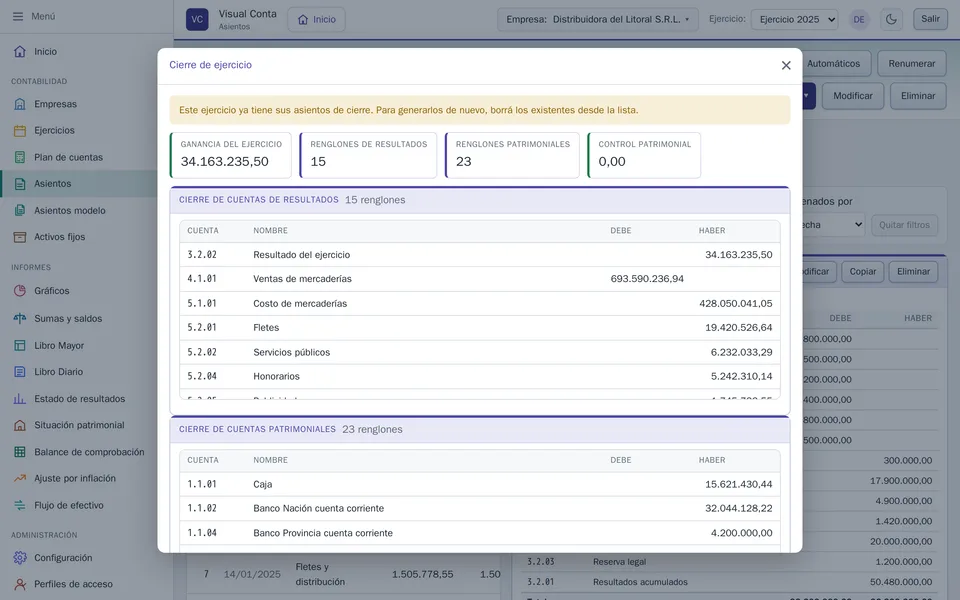Click the Renumerar button
Viewport: 960px width, 600px height.
pyautogui.click(x=912, y=64)
